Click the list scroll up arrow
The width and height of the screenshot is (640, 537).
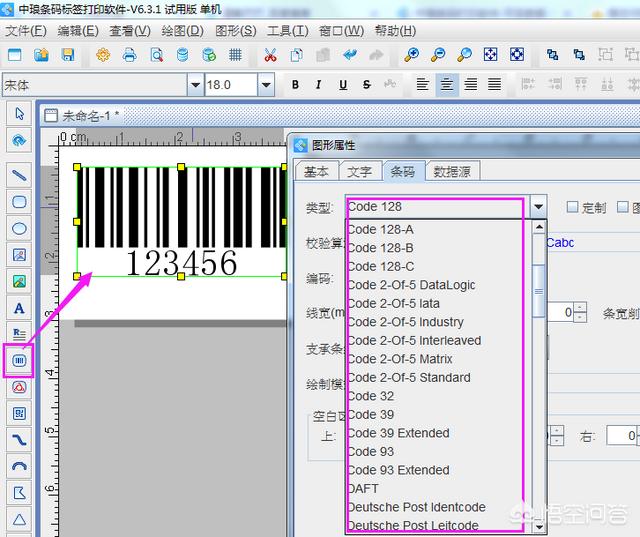(x=539, y=226)
